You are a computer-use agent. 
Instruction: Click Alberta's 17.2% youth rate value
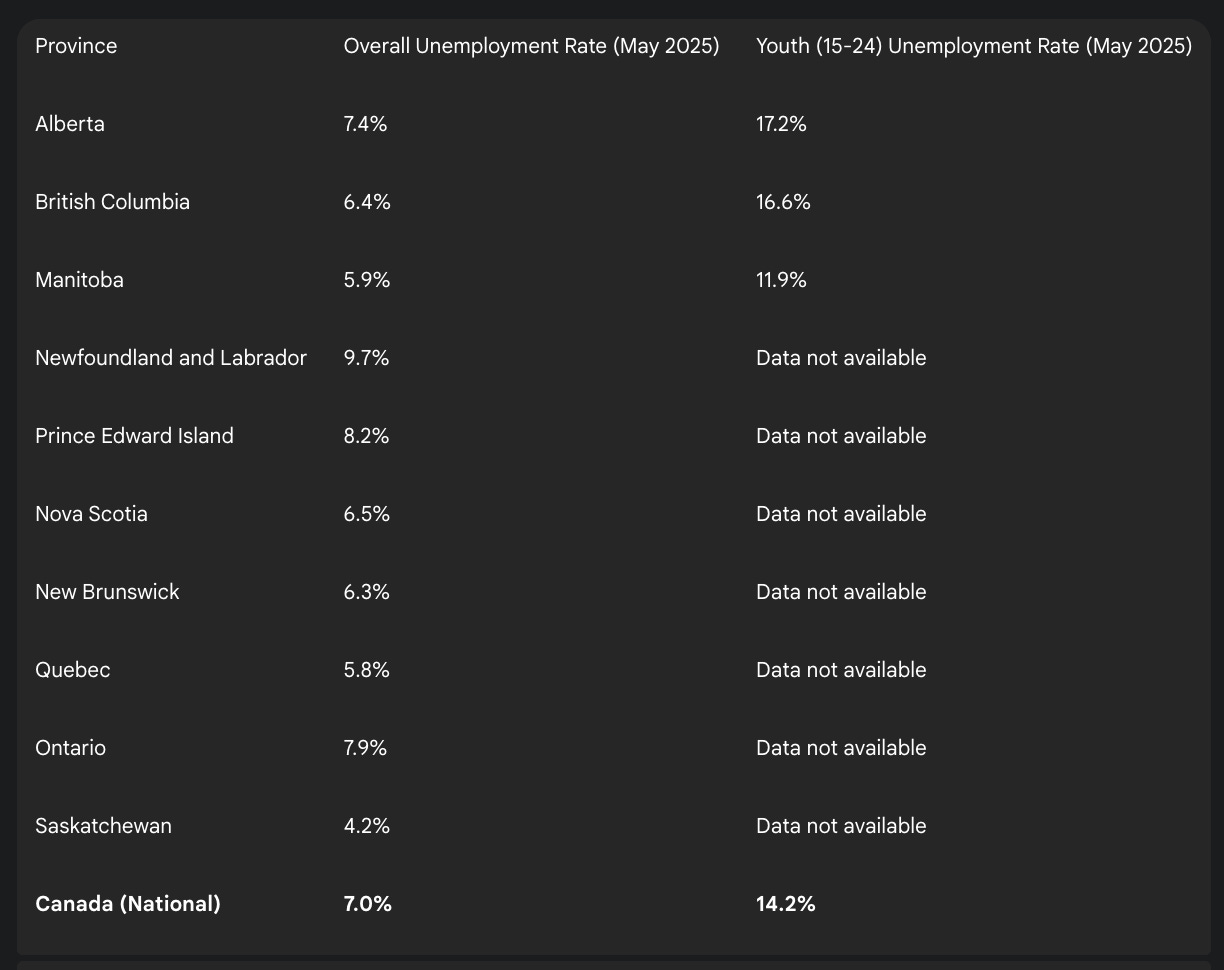(781, 124)
